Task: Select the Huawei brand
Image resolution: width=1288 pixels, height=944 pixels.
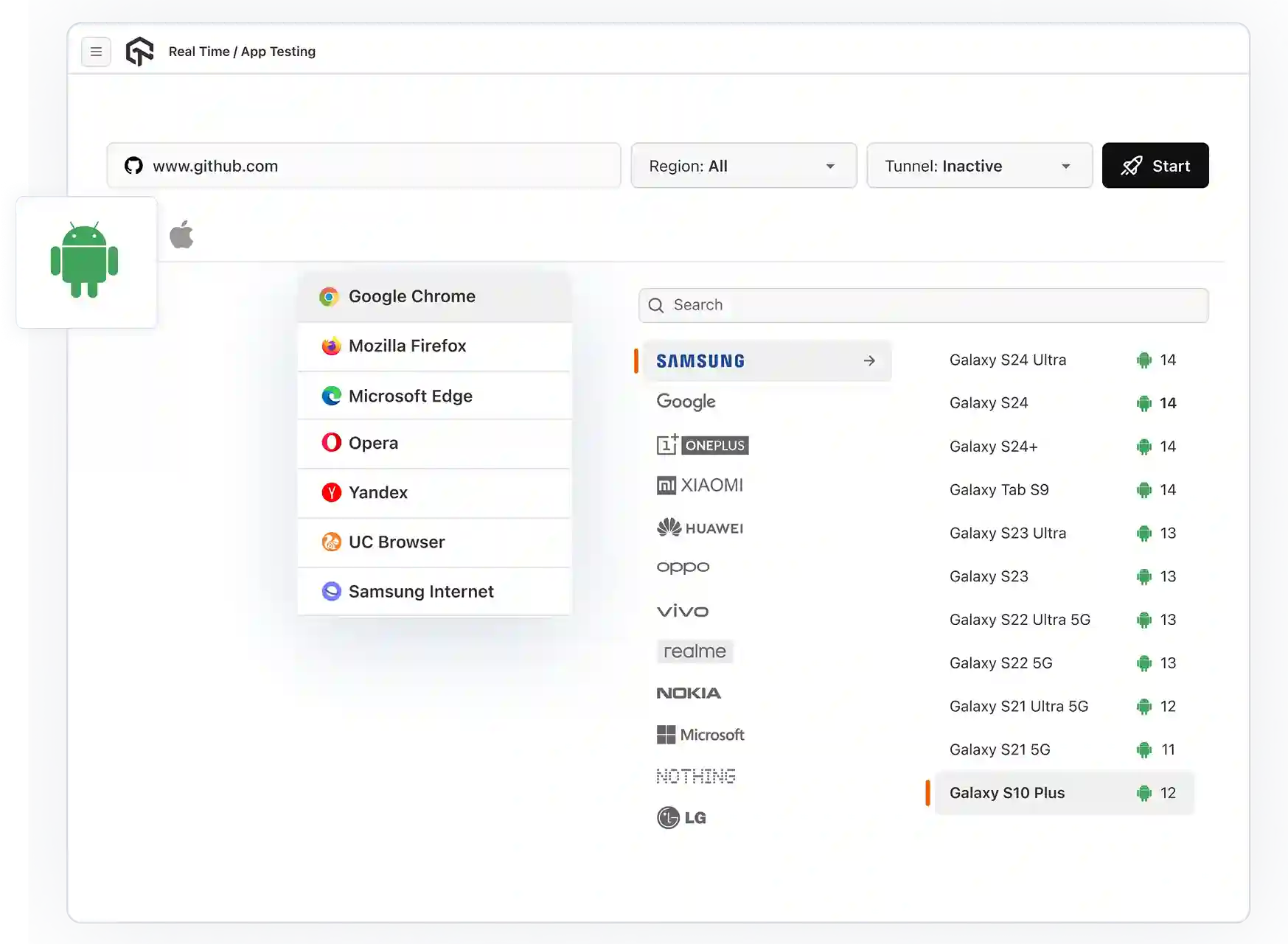Action: click(699, 528)
